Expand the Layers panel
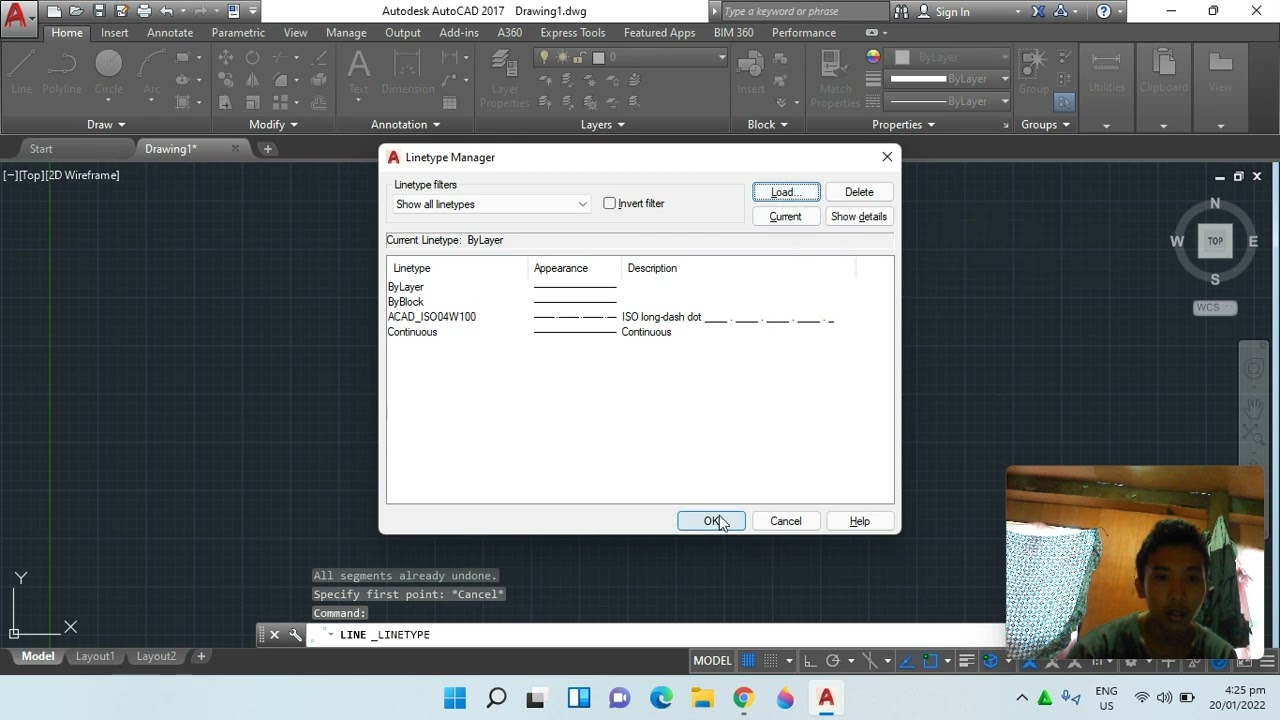Viewport: 1280px width, 720px height. point(603,124)
